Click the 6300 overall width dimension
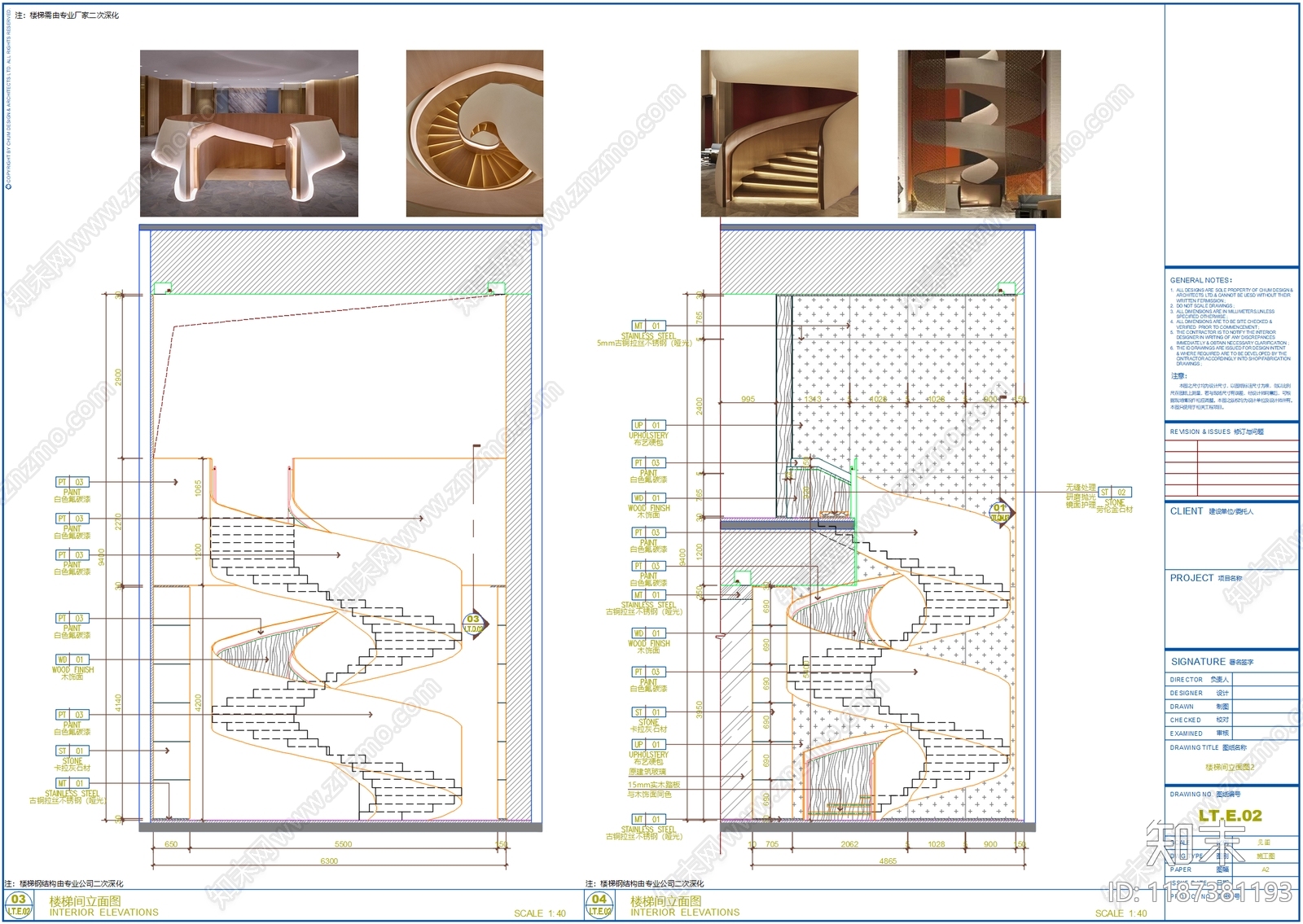The image size is (1303, 924). tap(329, 861)
